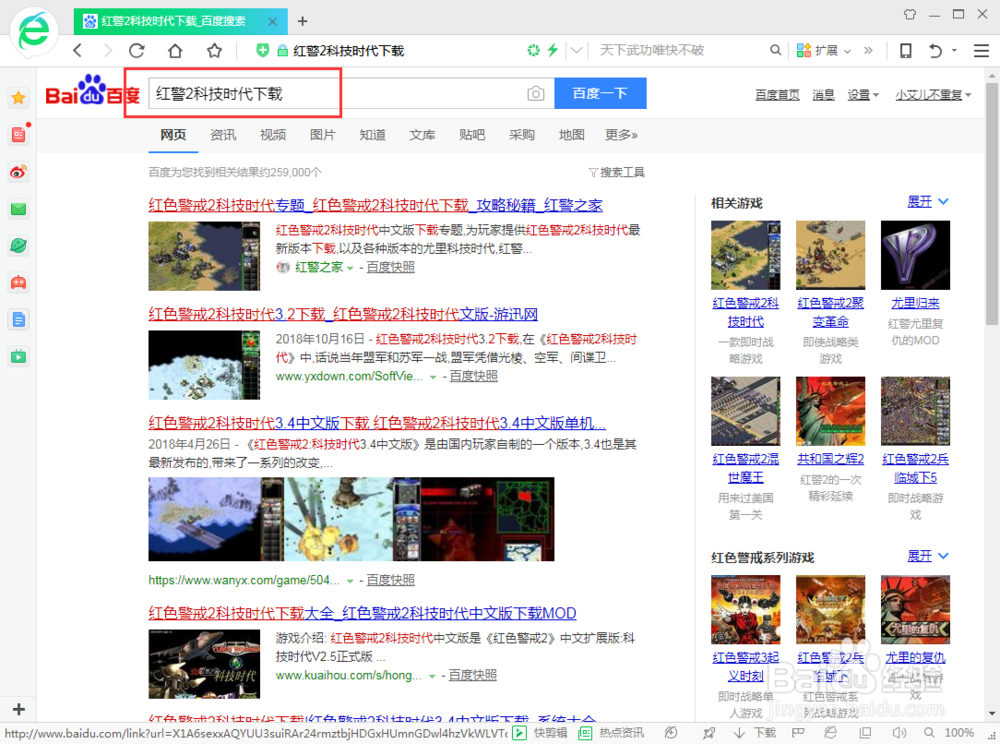Screen dimensions: 1000x744
Task: Open the 搜索工具 filter
Action: 617,172
